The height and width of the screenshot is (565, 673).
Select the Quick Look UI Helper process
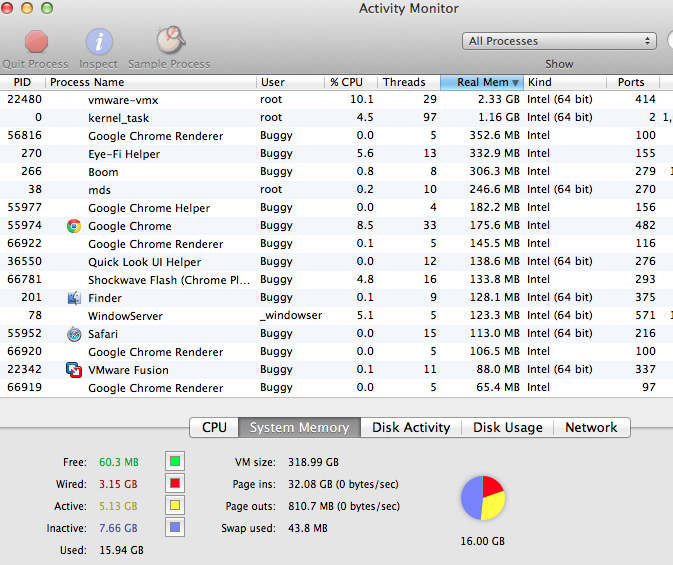pyautogui.click(x=336, y=262)
